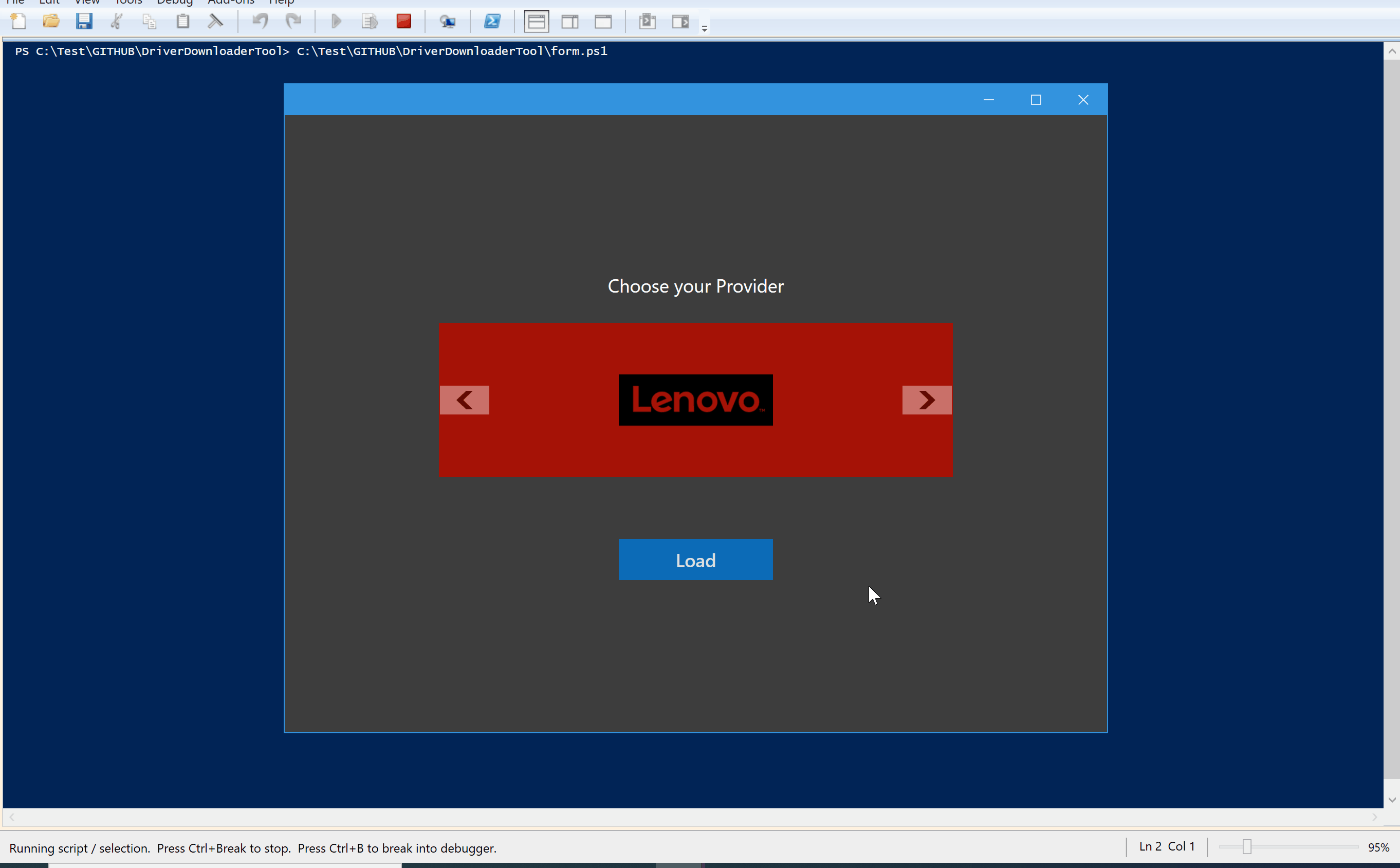
Task: Toggle Show Script Pane Right layout
Action: (x=570, y=22)
